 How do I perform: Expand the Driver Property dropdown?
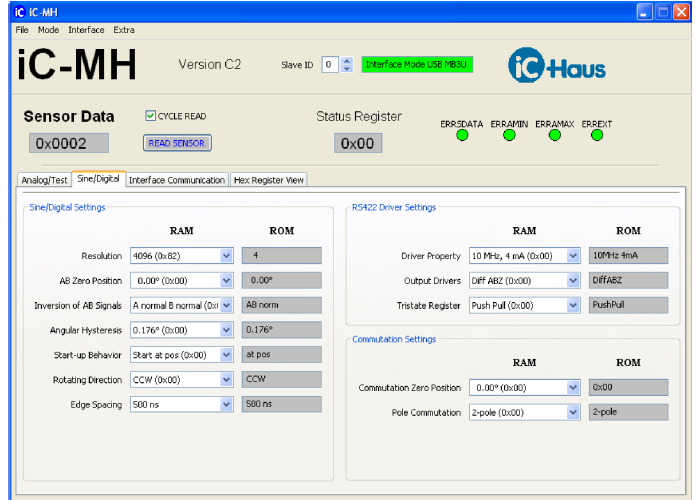click(573, 256)
